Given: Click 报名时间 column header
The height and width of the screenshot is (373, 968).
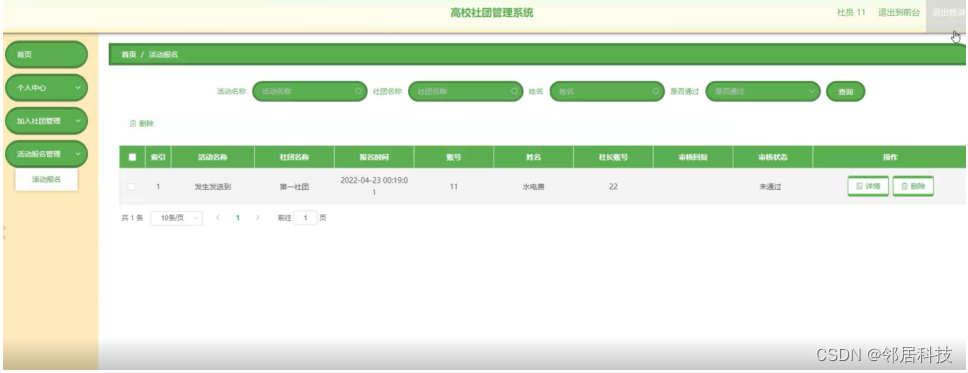Looking at the screenshot, I should pyautogui.click(x=374, y=157).
